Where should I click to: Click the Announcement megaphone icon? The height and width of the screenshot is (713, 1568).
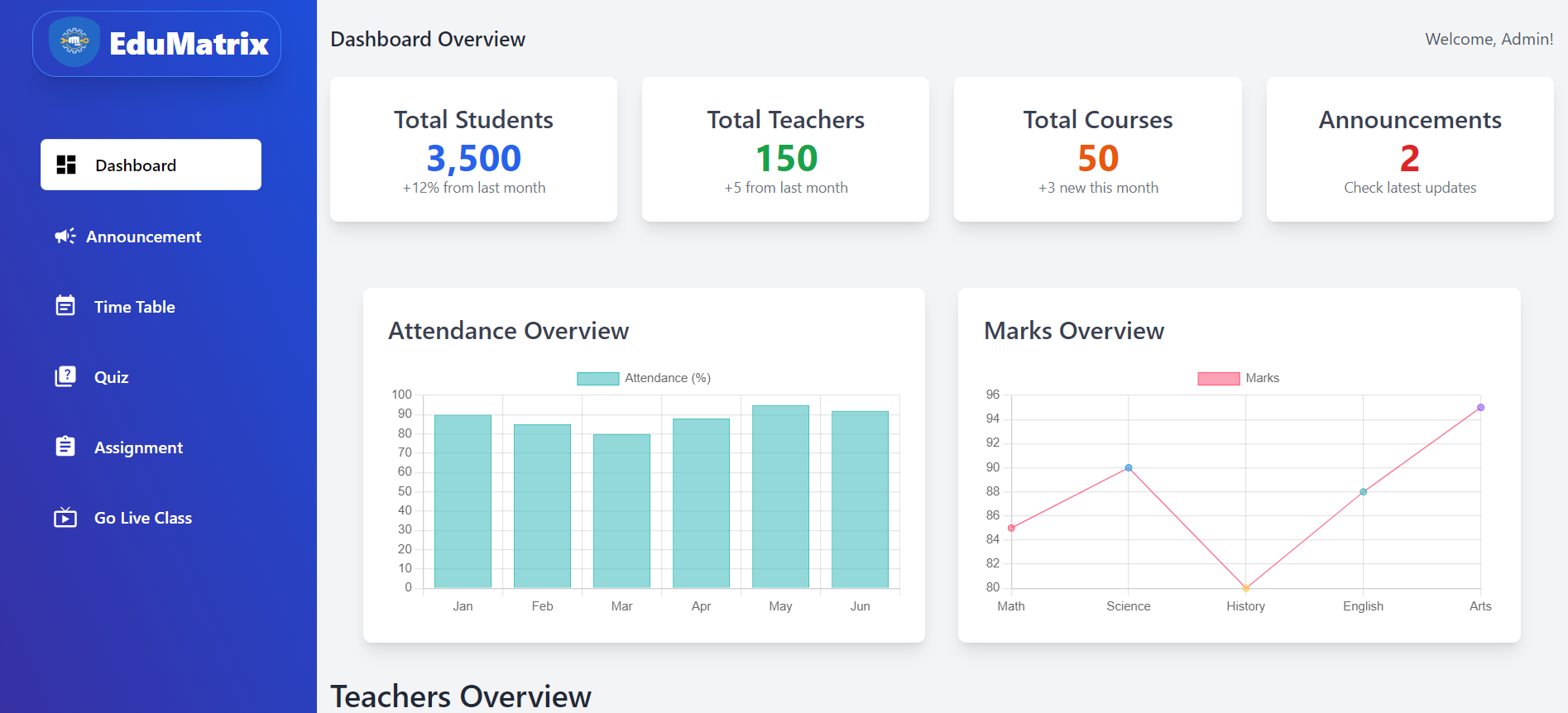[65, 237]
